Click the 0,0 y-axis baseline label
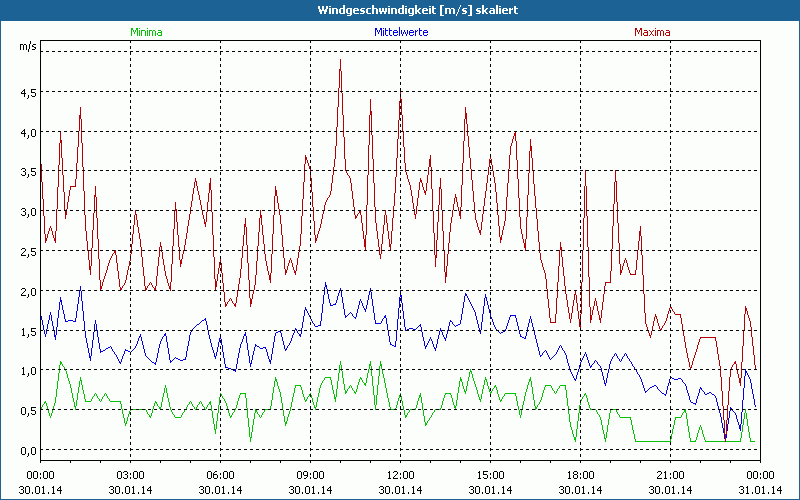 coord(28,450)
